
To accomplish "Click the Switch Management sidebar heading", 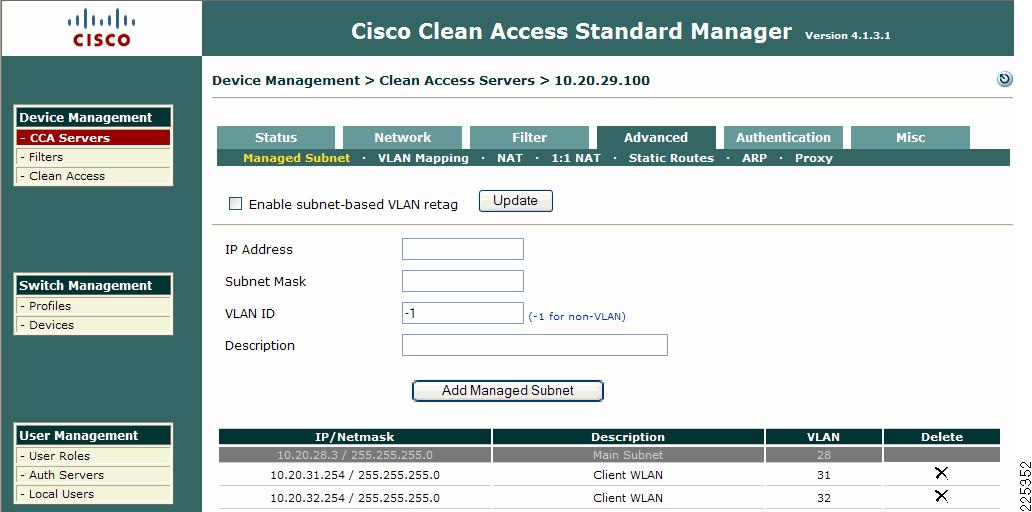I will (93, 286).
